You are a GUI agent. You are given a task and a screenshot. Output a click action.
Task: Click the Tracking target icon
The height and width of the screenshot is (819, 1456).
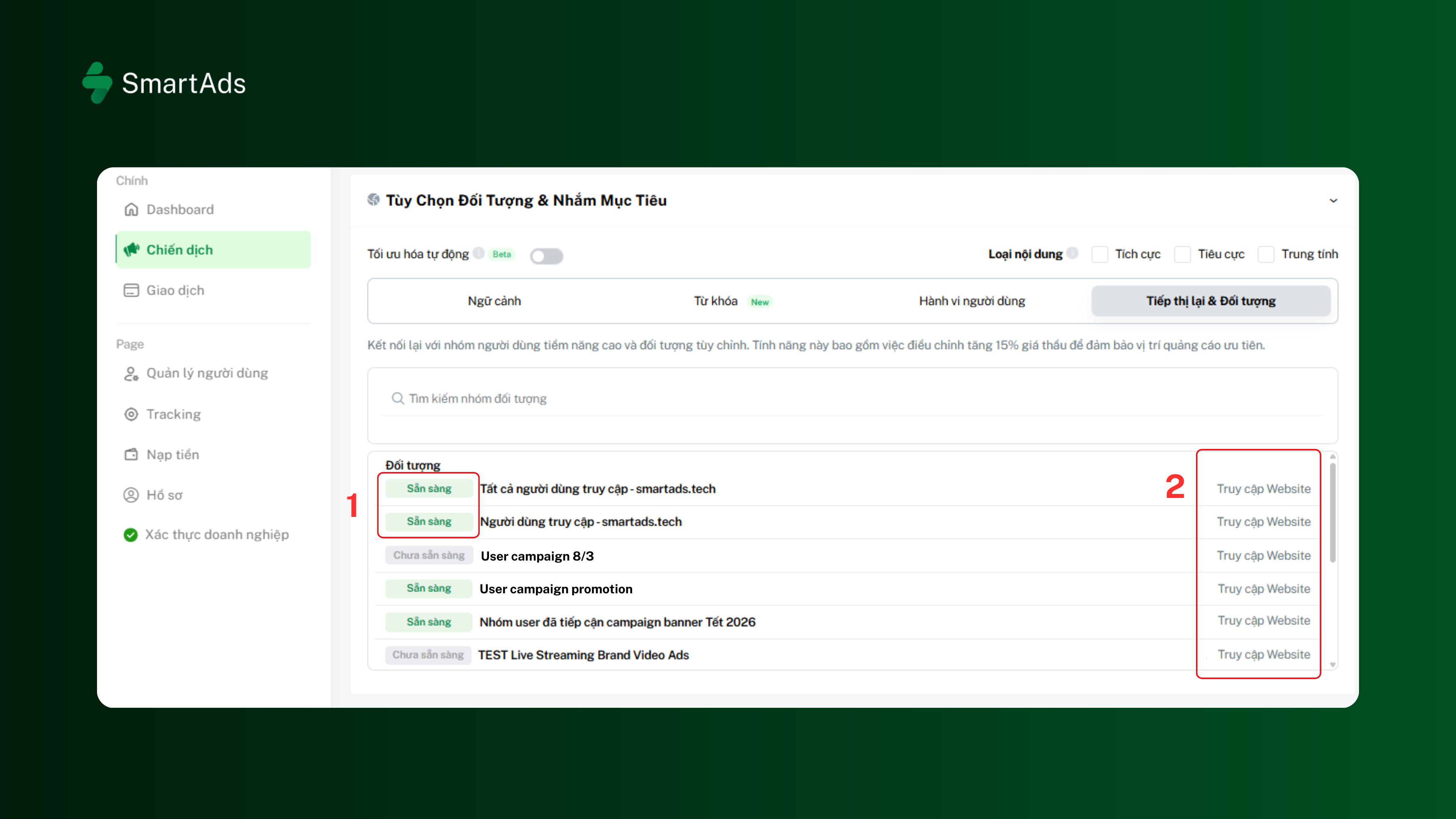coord(131,414)
